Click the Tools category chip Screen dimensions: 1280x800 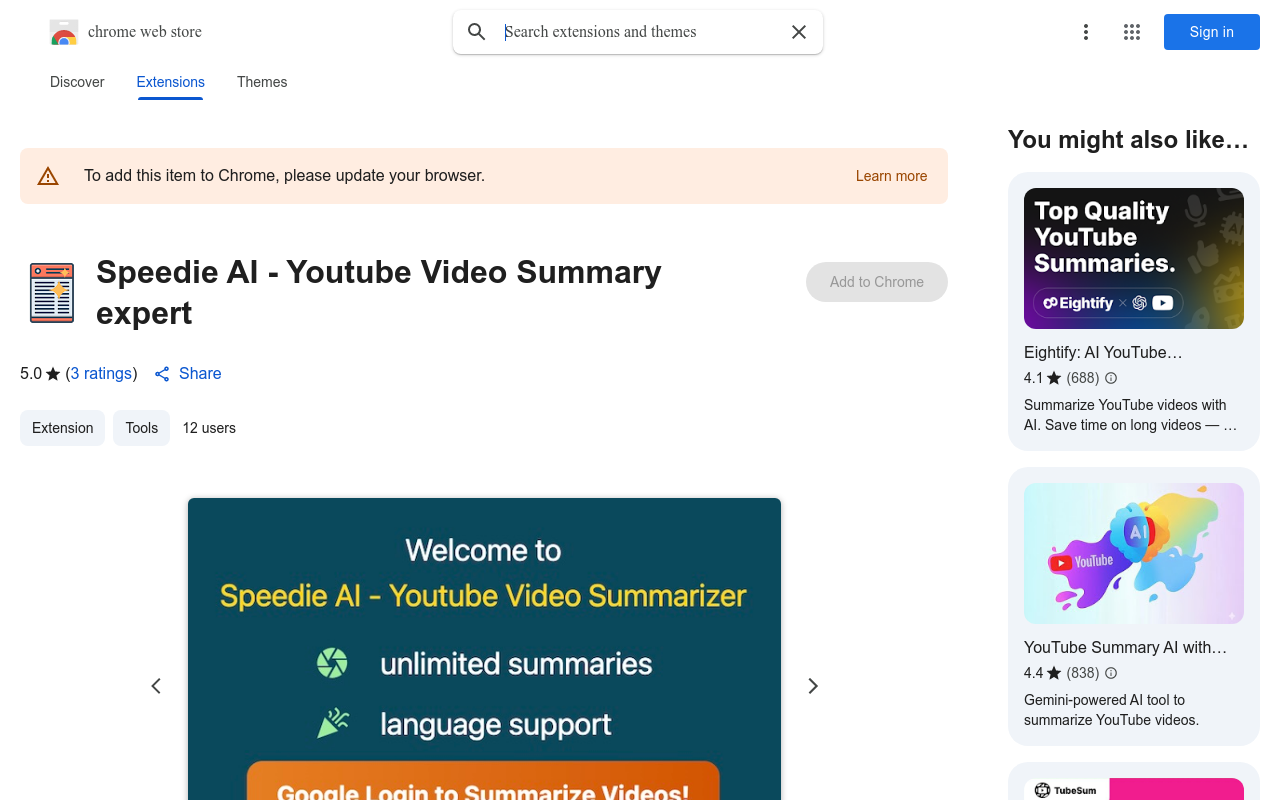click(x=141, y=428)
